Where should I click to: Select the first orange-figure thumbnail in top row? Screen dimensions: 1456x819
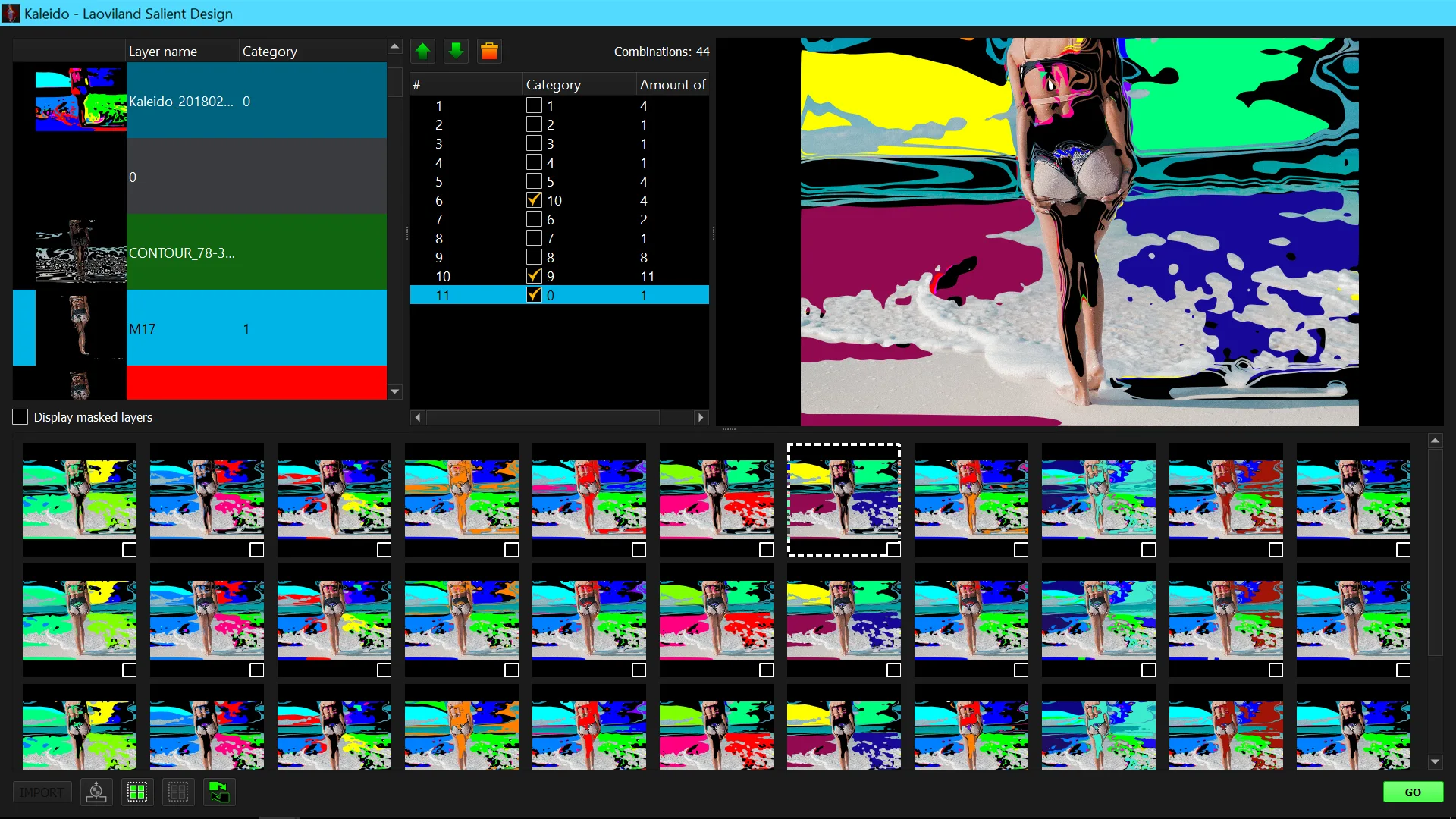(x=462, y=500)
